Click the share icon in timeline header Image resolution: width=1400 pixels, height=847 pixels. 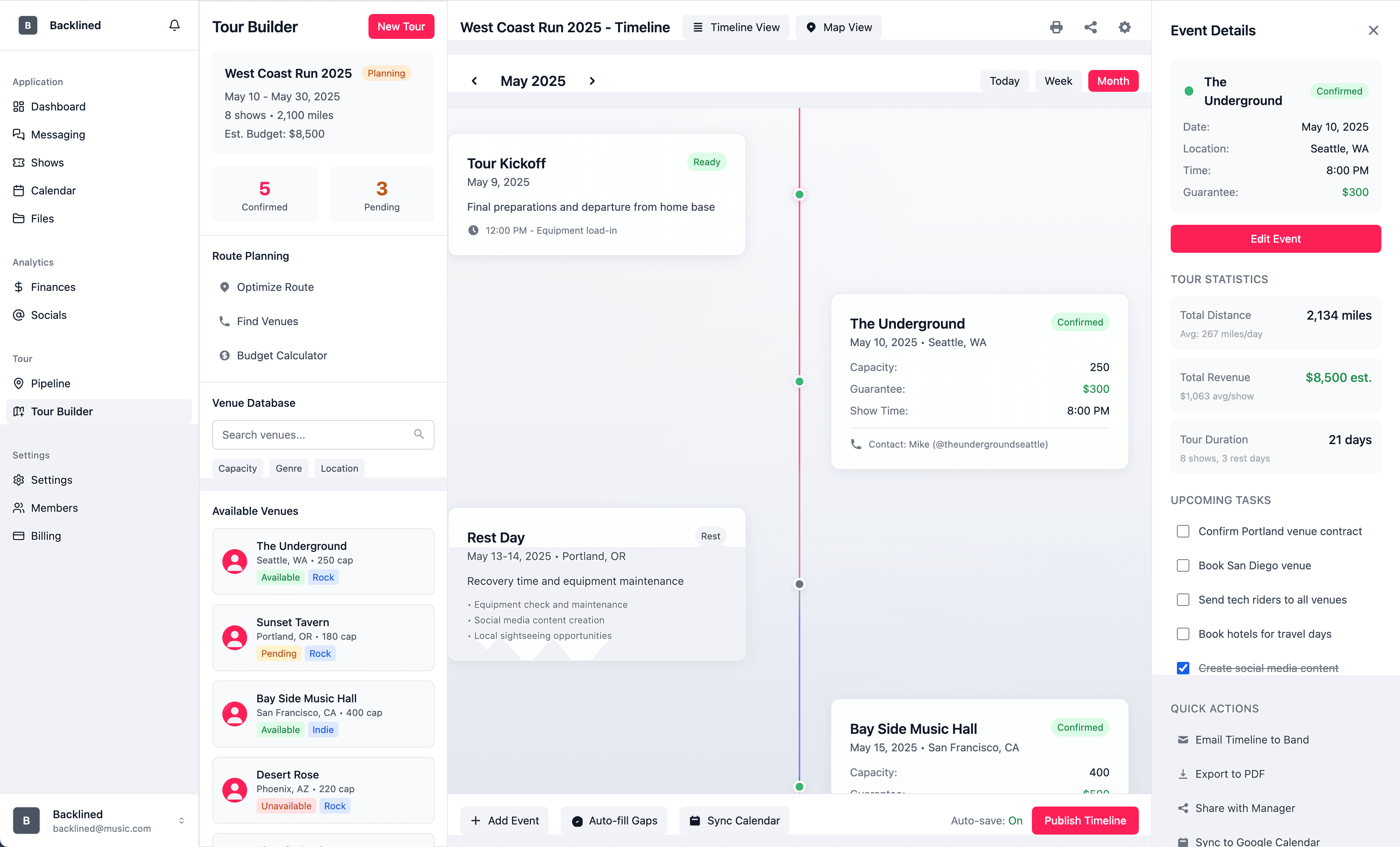click(1090, 27)
